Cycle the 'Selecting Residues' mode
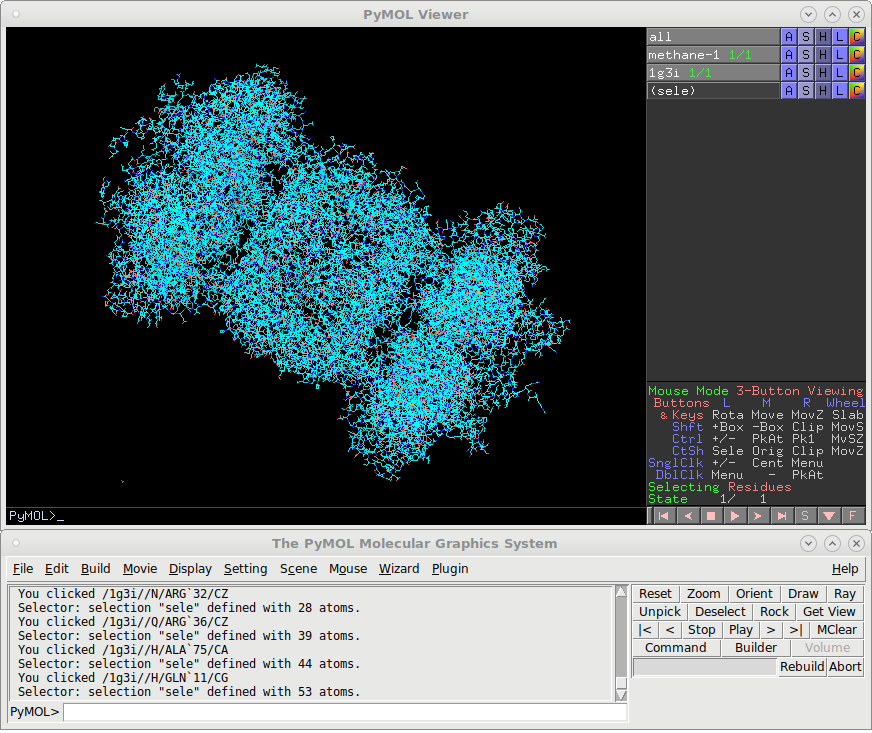 [x=720, y=487]
